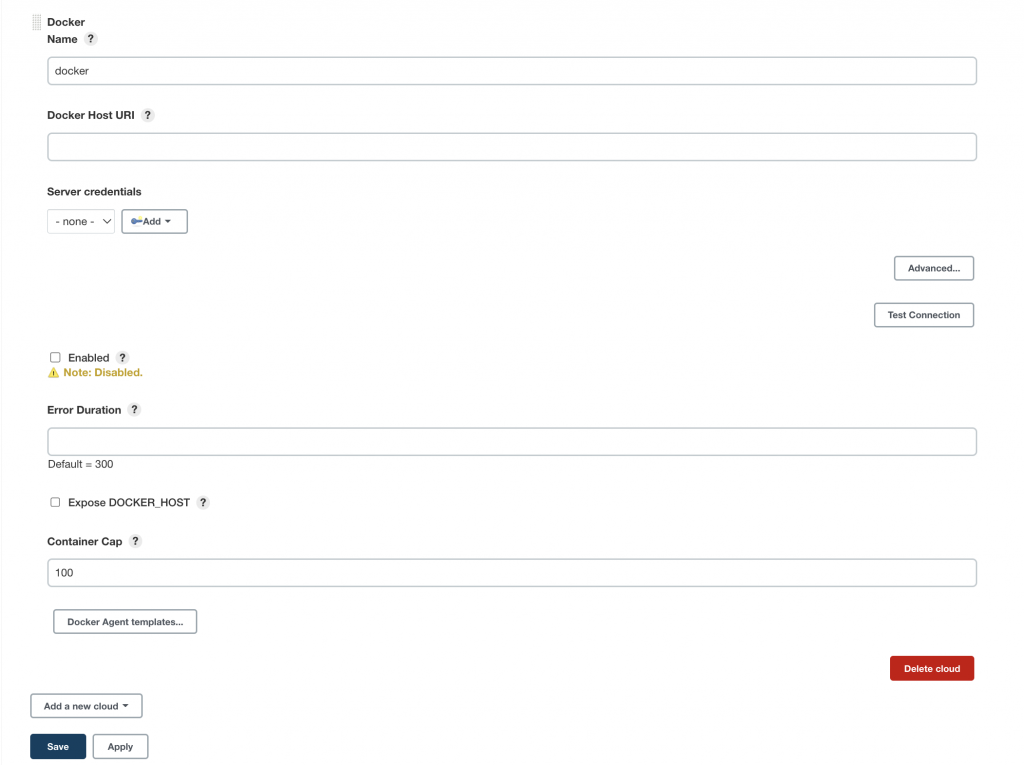Open the Server credentials none dropdown
1024x765 pixels.
click(81, 221)
